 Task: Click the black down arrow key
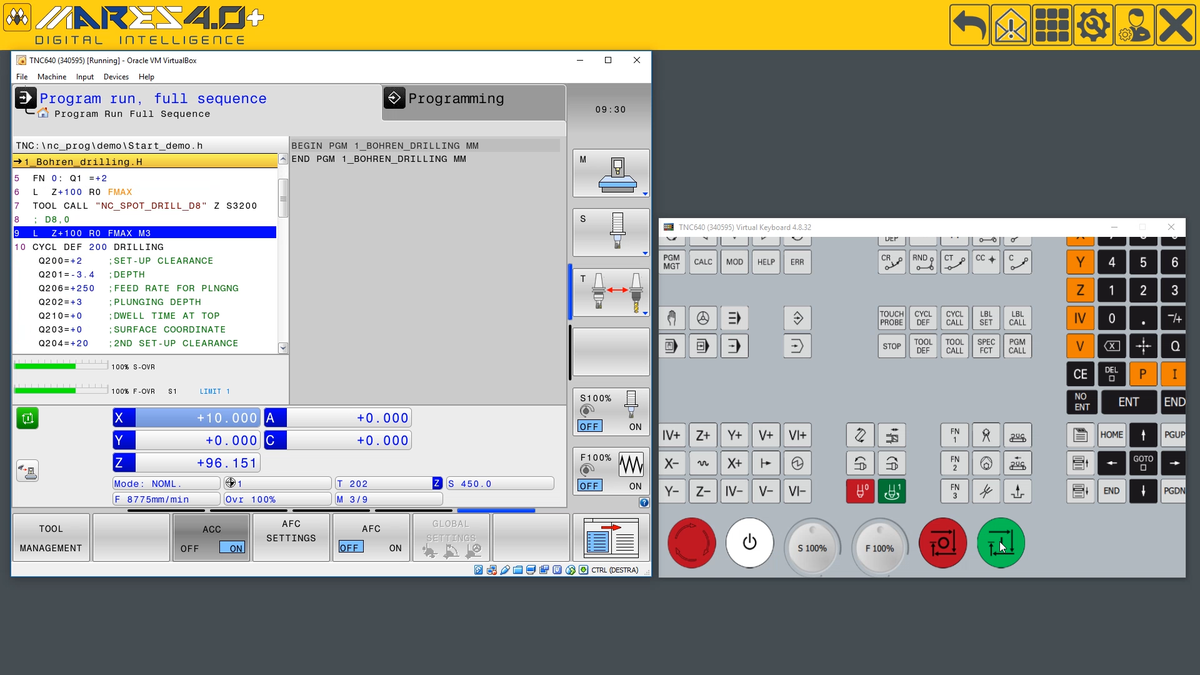pos(1143,491)
